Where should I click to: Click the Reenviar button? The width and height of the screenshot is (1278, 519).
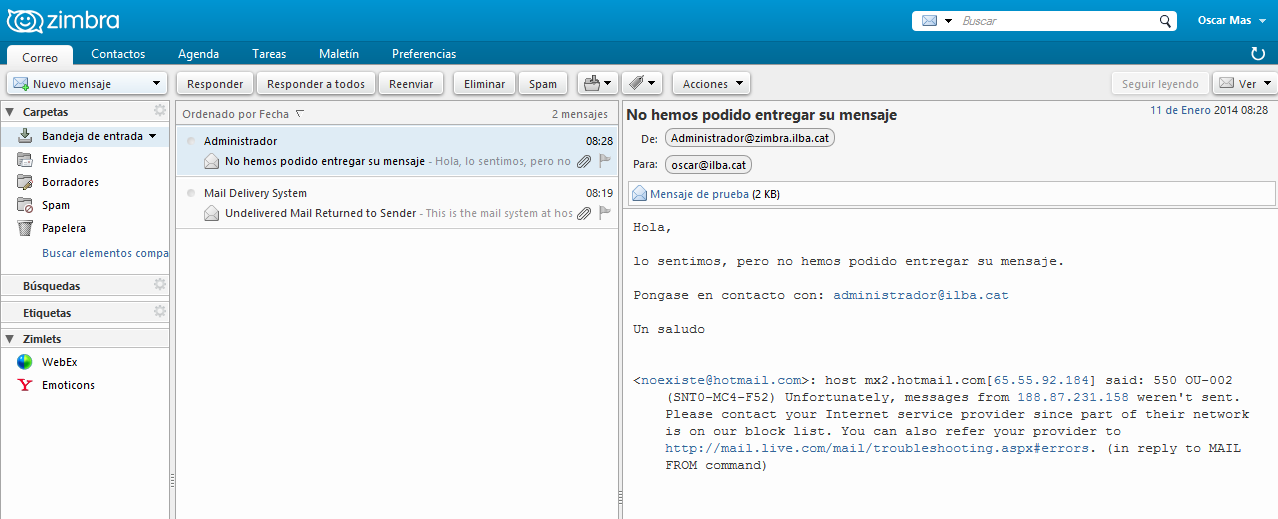tap(411, 84)
